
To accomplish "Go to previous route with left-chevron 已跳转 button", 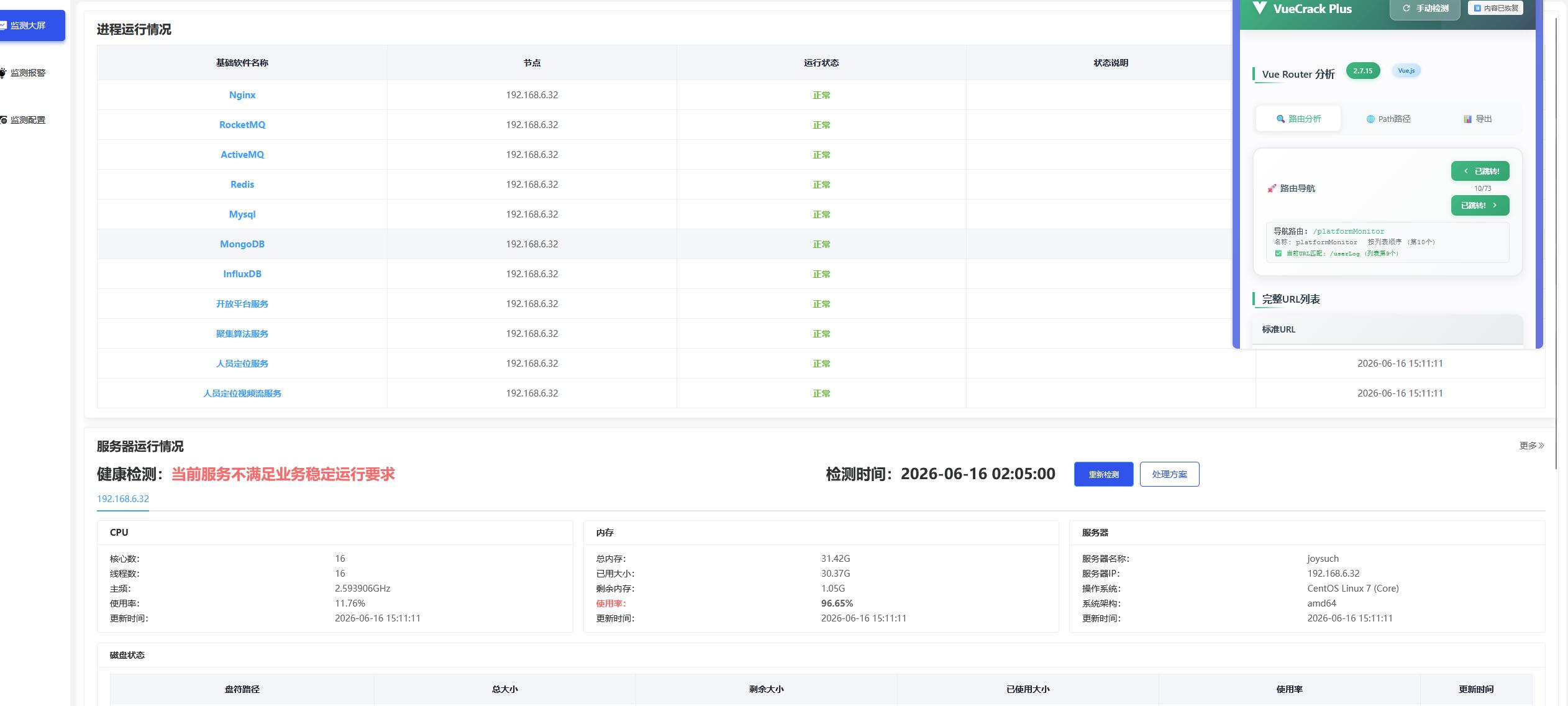I will point(1480,171).
